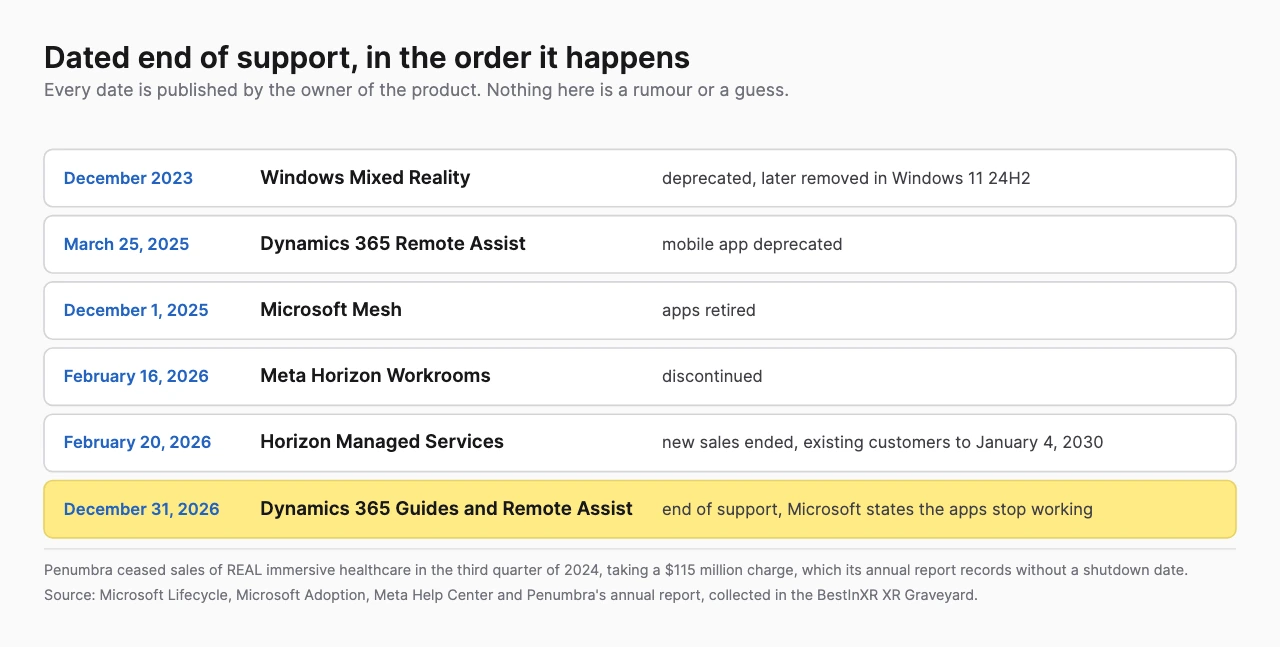Select the 'Microsoft Mesh' product name
1280x647 pixels.
click(331, 310)
